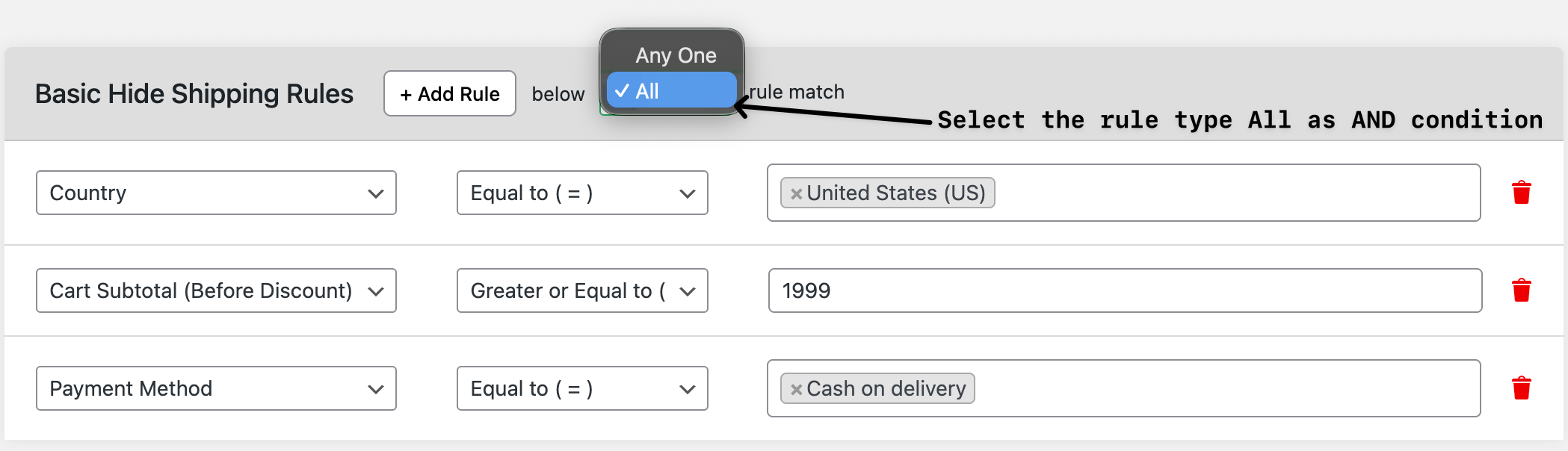Click the Basic Hide Shipping Rules heading
This screenshot has width=1568, height=451.
(194, 93)
